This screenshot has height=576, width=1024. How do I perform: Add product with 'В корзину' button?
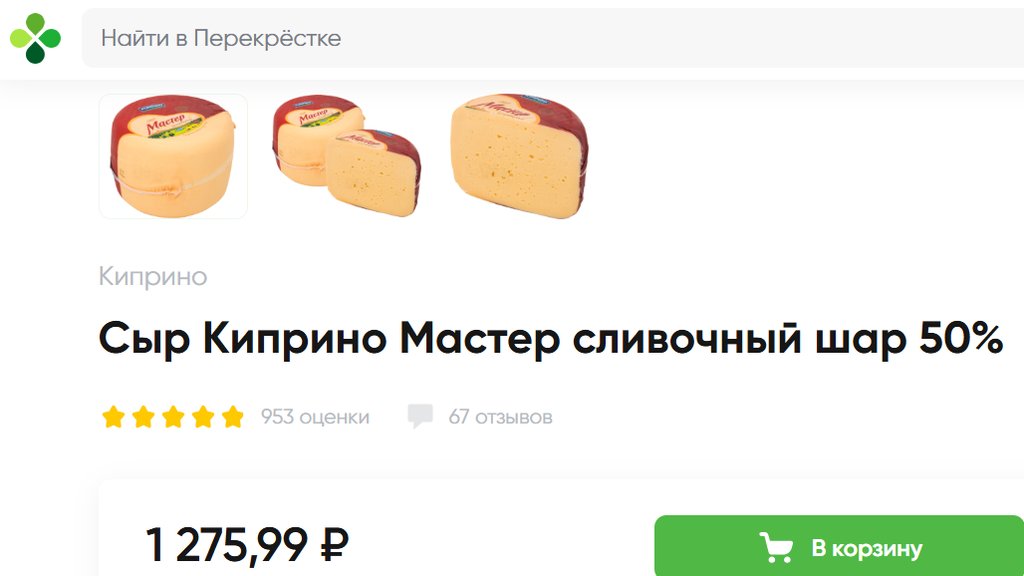839,546
